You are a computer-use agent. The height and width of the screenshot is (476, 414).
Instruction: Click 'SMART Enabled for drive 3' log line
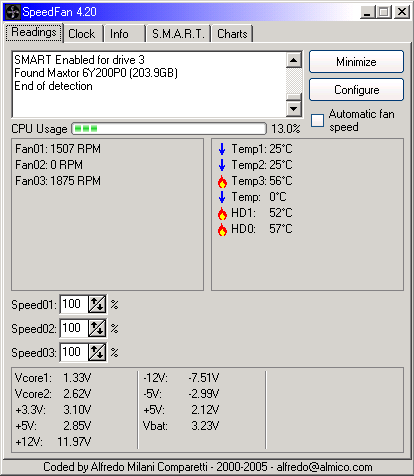(x=79, y=60)
